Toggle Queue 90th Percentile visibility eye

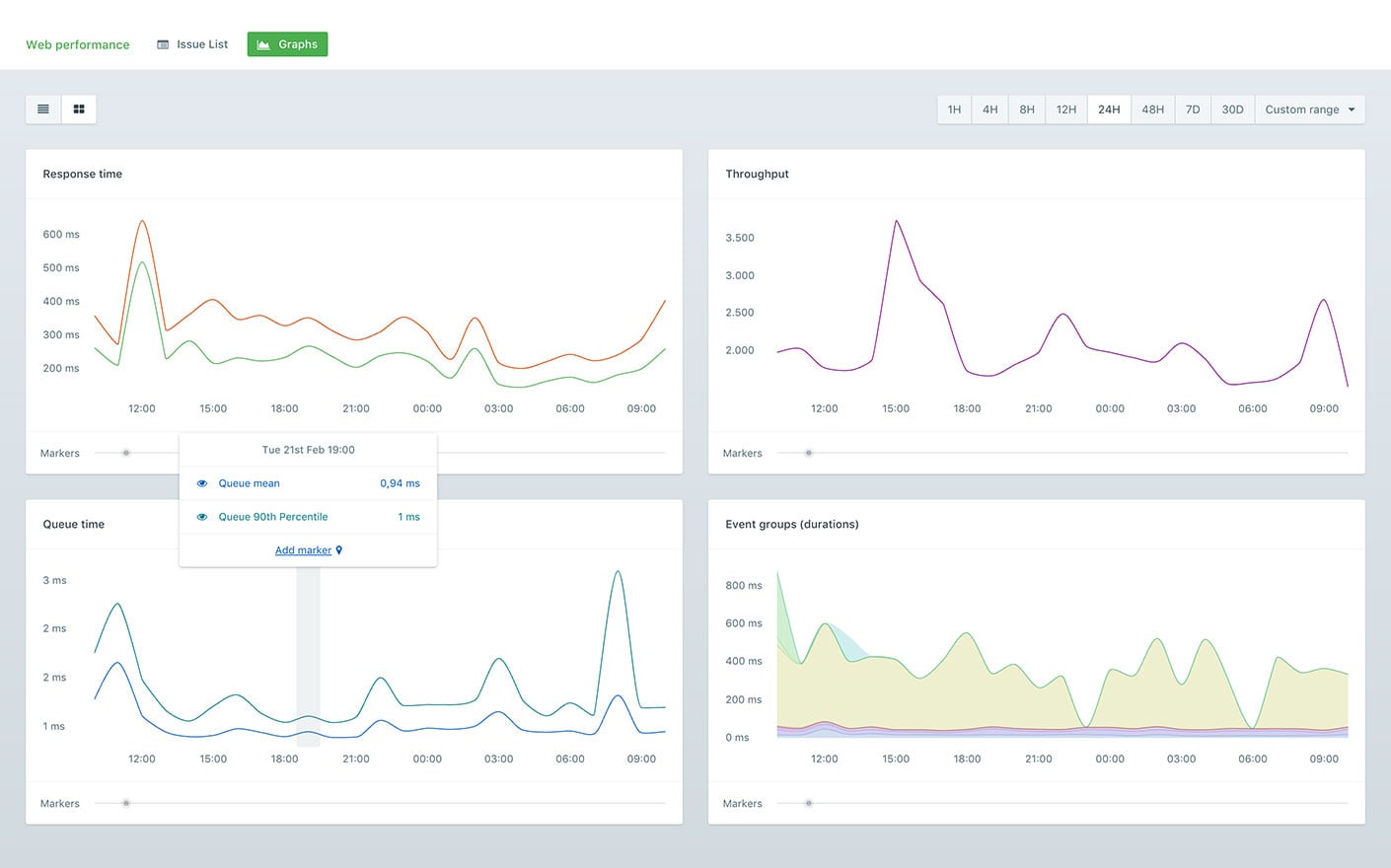[x=202, y=517]
